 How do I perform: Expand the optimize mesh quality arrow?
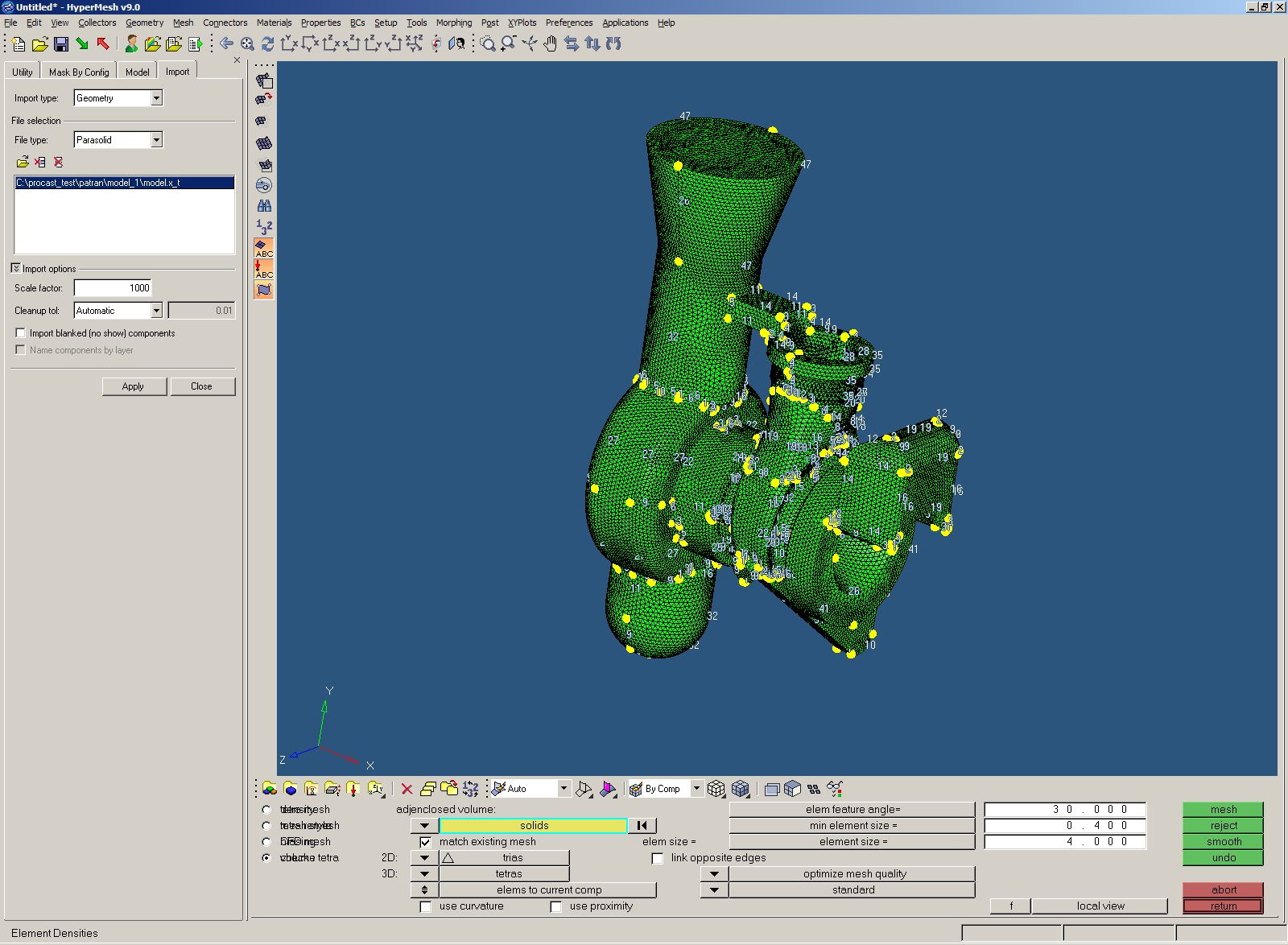click(714, 874)
